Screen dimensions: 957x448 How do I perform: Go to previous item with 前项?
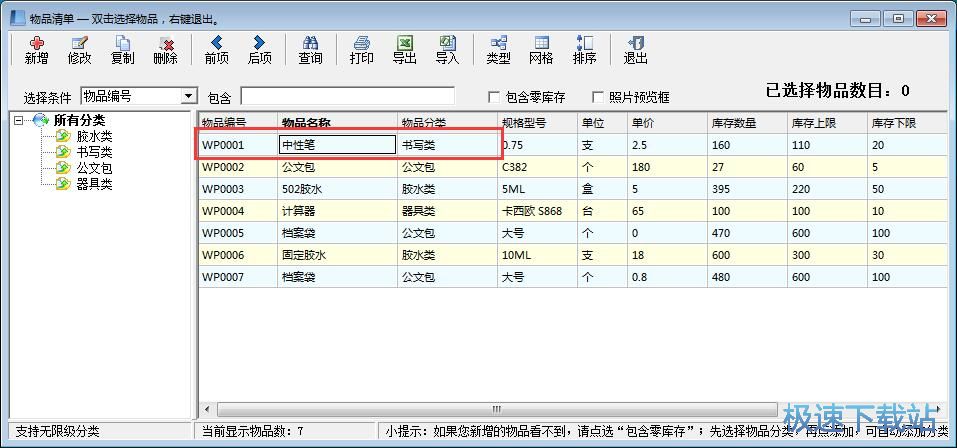pyautogui.click(x=217, y=50)
